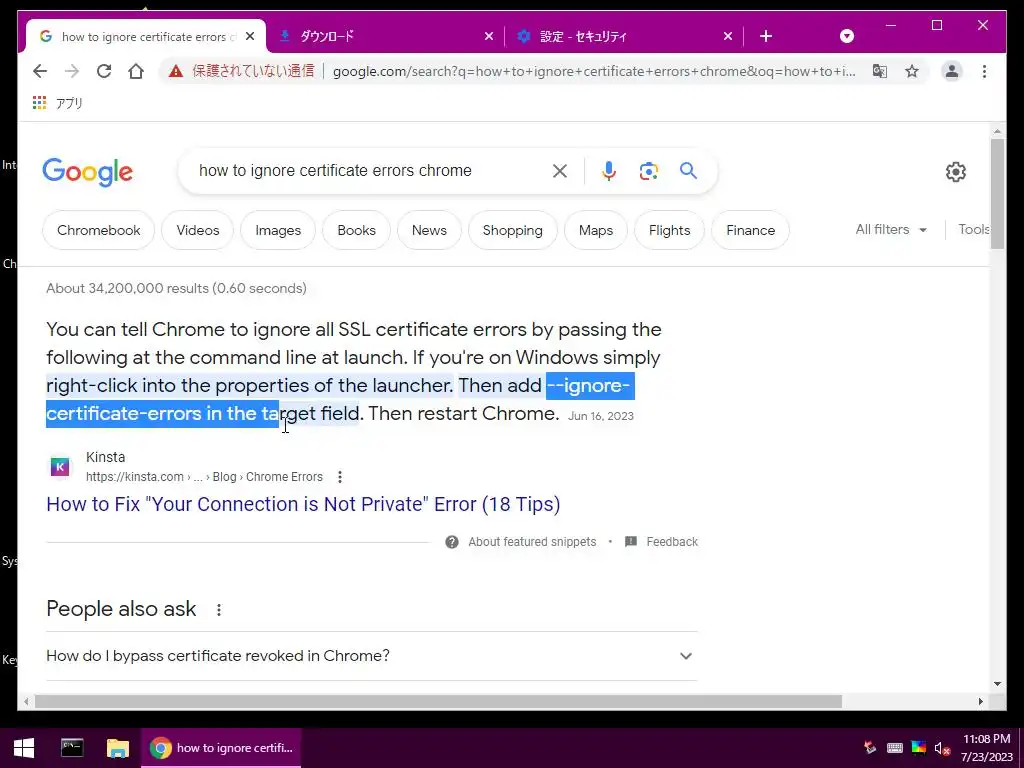Open File Explorer from the taskbar
This screenshot has width=1024, height=768.
tap(118, 748)
